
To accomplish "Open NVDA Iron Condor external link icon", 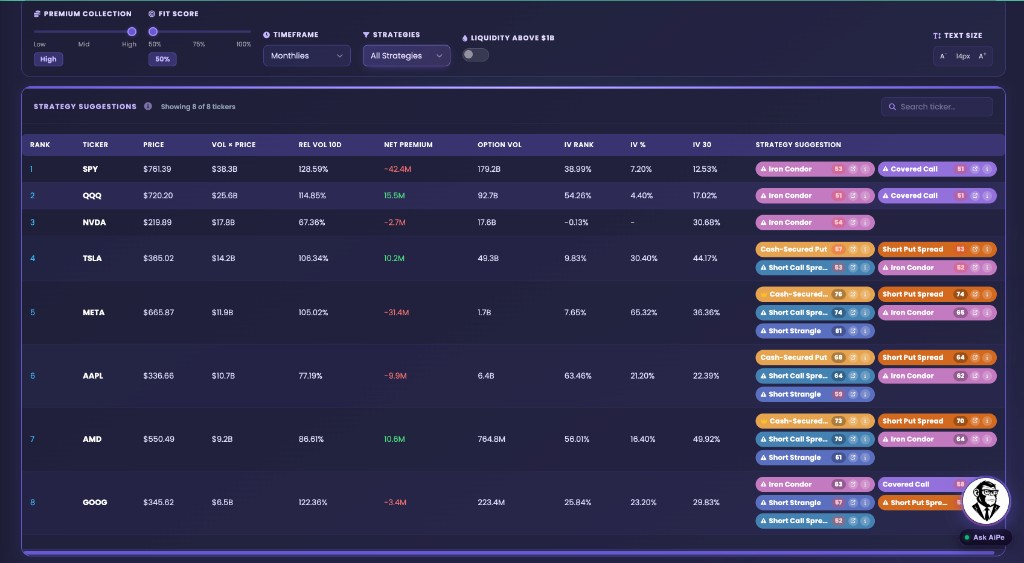I will (x=853, y=223).
